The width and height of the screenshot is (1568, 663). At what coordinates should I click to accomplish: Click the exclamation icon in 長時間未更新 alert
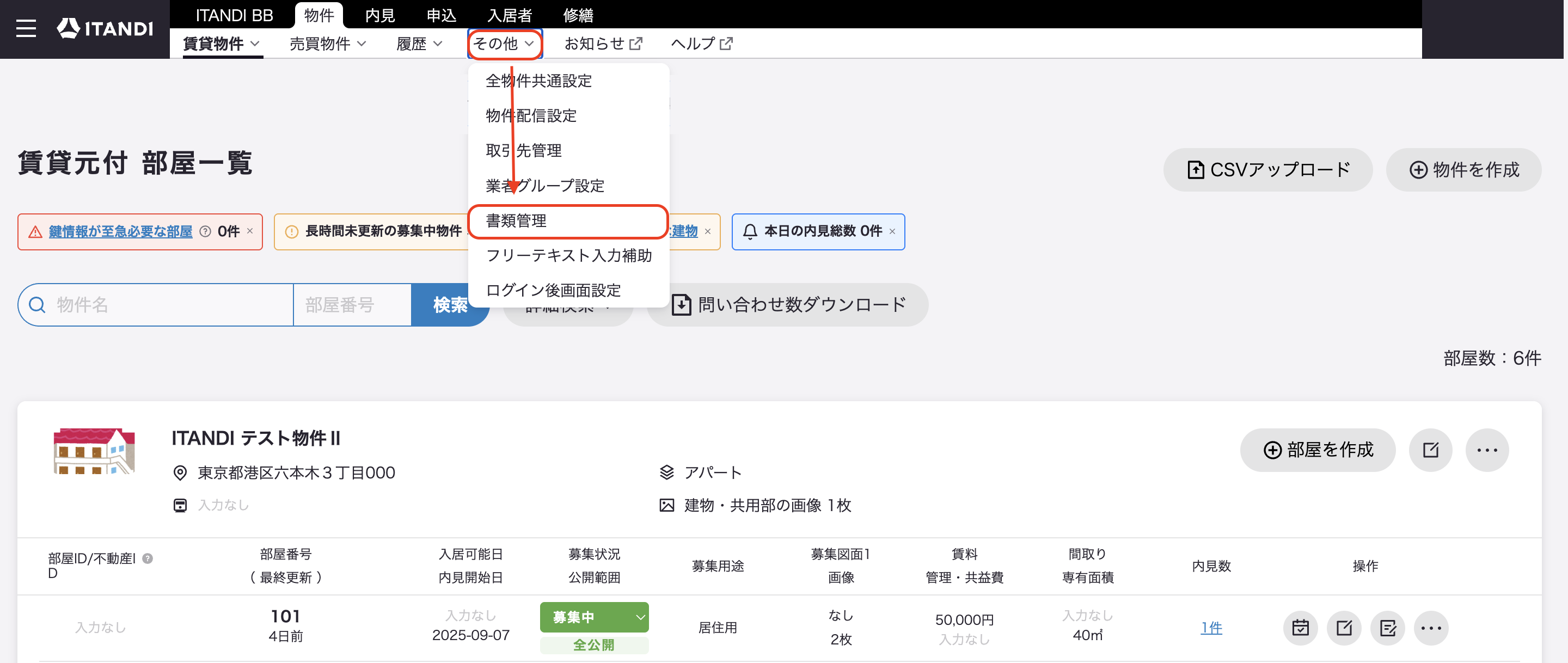pyautogui.click(x=292, y=232)
